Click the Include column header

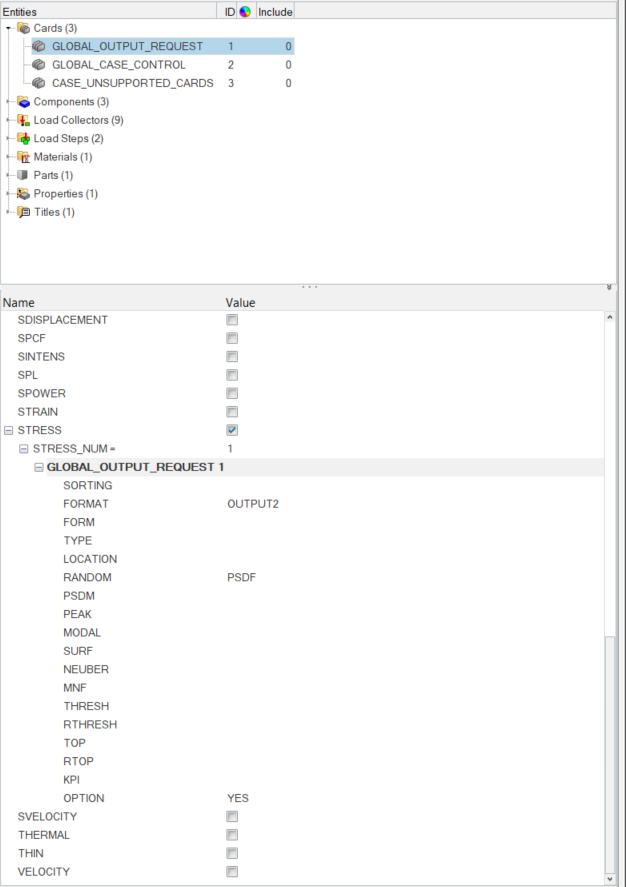point(275,10)
